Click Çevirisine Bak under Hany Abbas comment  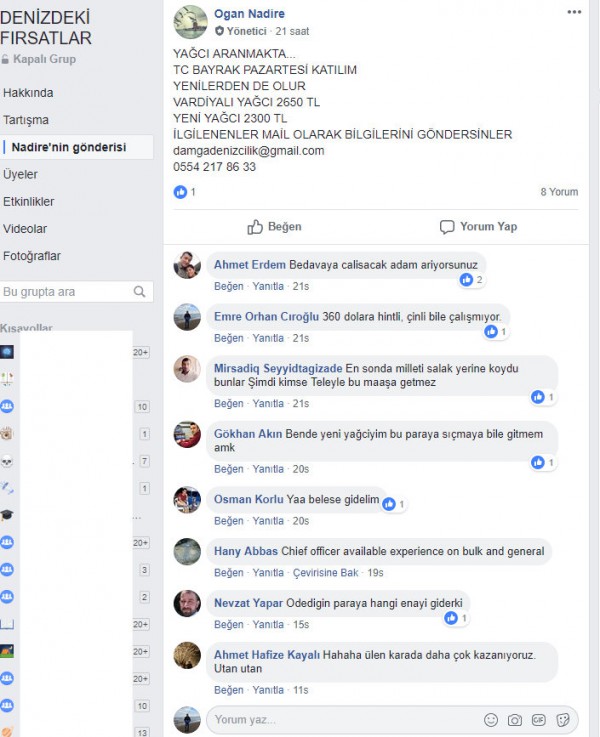tap(325, 572)
